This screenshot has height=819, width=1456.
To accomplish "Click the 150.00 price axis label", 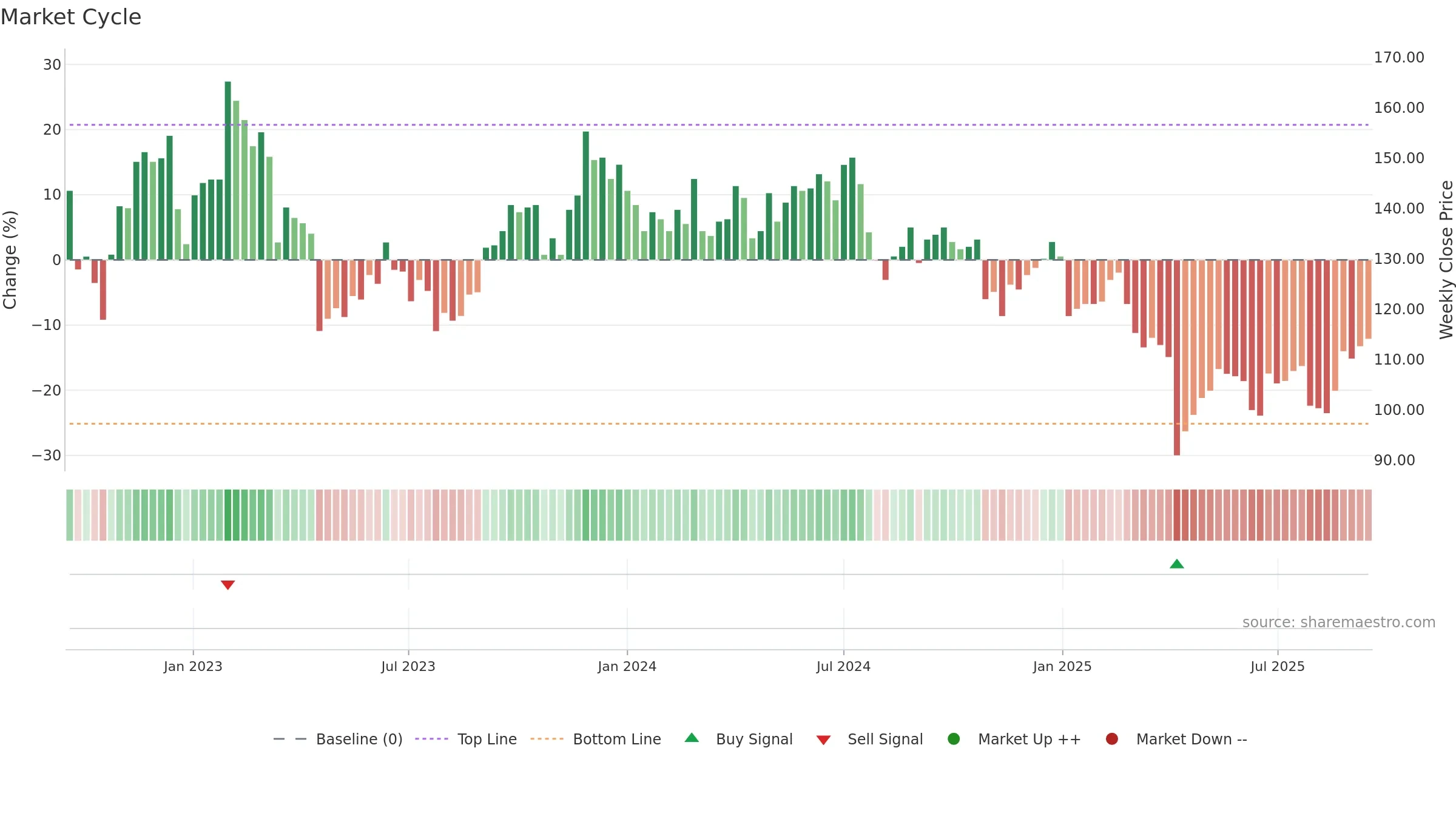I will 1399,158.
